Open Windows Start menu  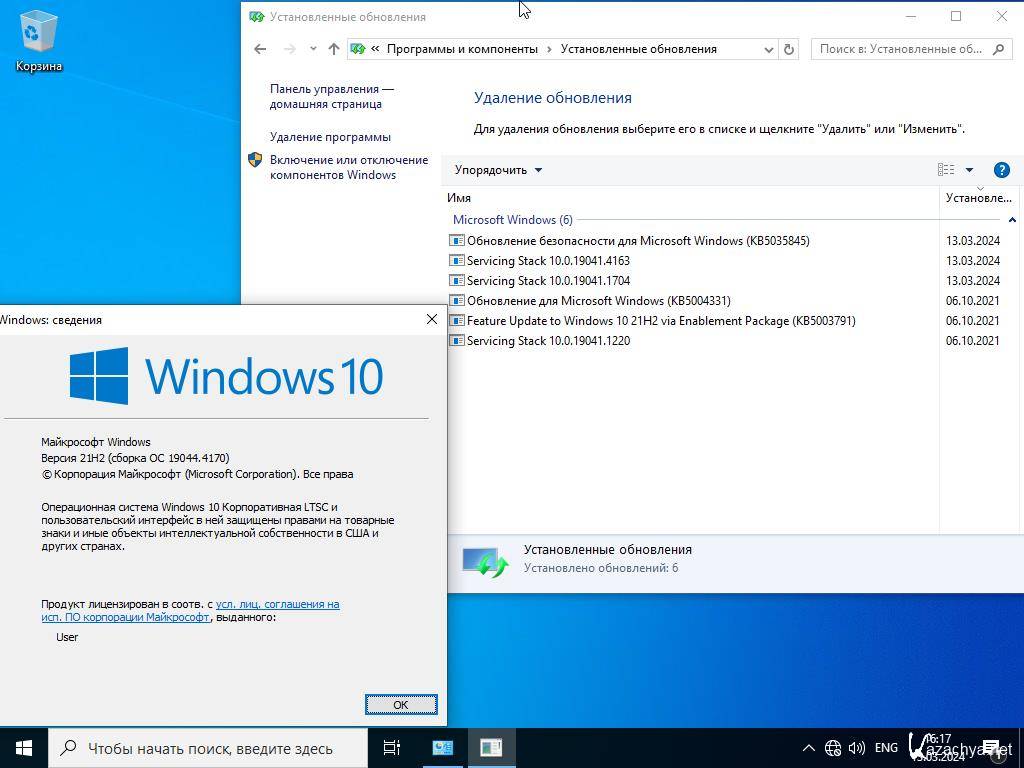coord(24,748)
